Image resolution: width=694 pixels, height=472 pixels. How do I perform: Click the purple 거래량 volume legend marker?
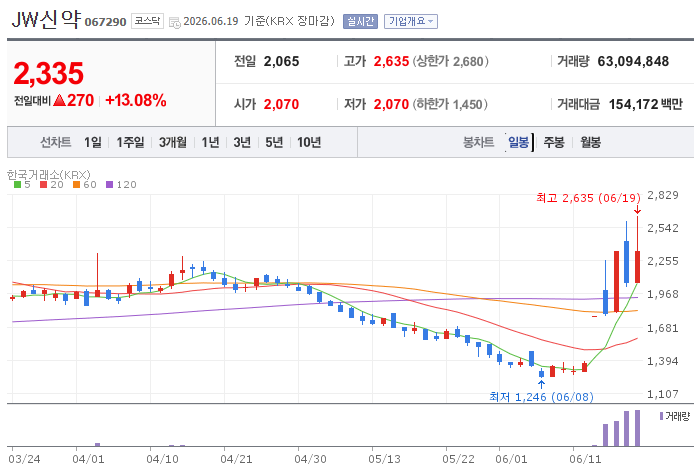pyautogui.click(x=661, y=416)
